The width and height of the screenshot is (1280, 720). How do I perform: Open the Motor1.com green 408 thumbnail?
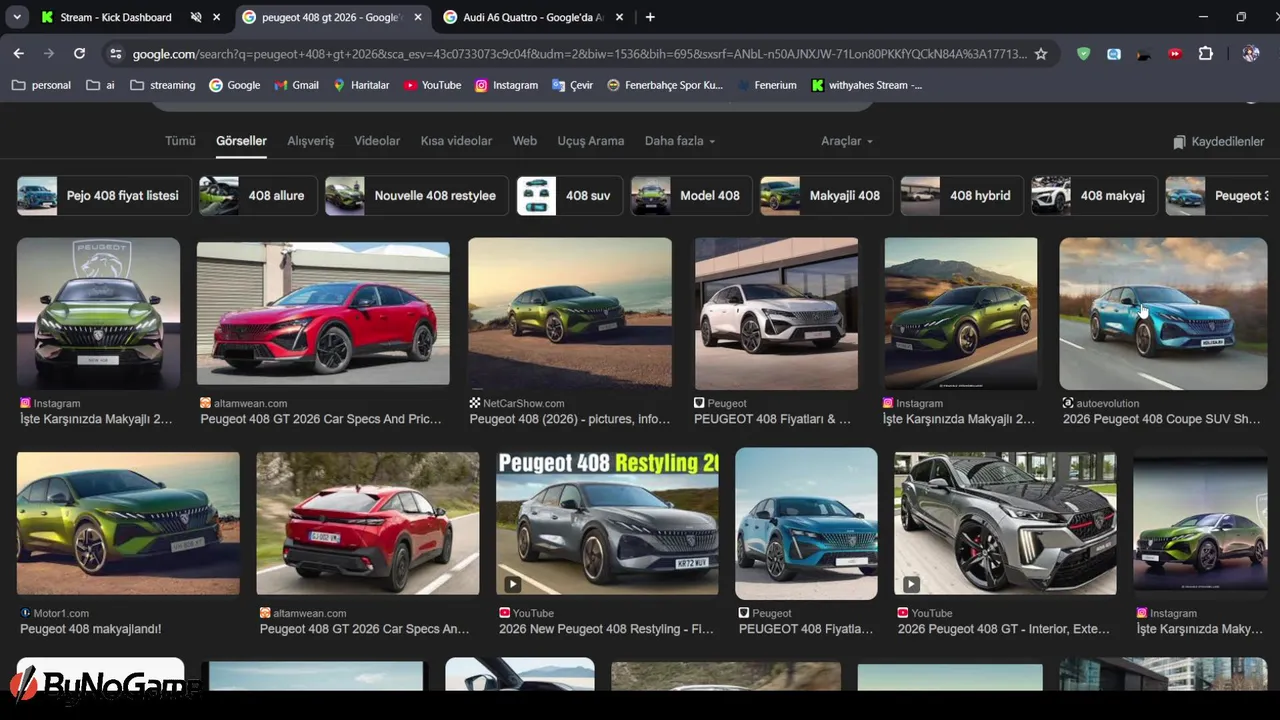pos(128,523)
